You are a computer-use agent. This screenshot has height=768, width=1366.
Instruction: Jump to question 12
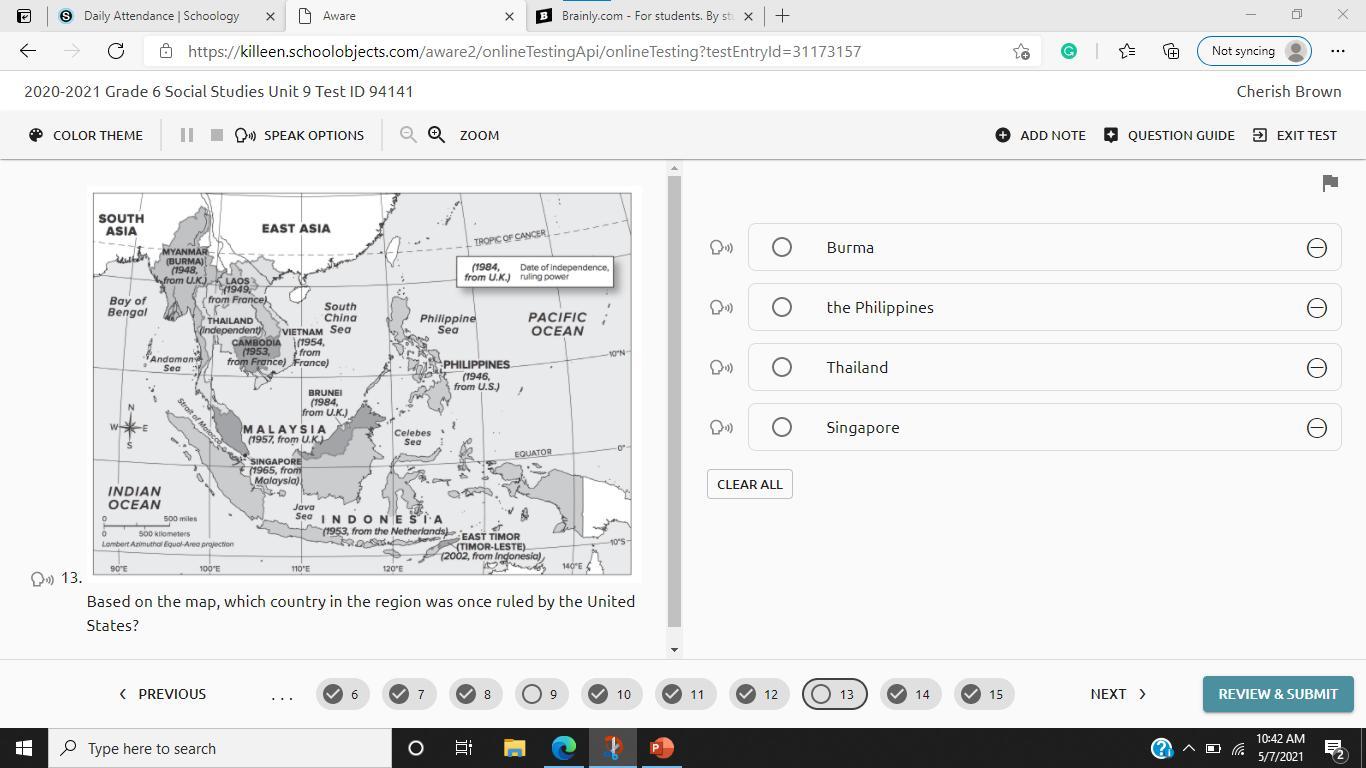click(x=759, y=694)
